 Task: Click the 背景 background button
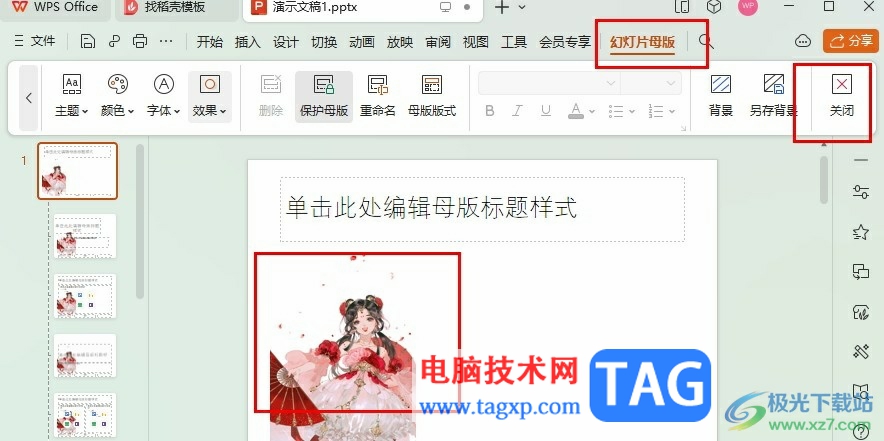point(721,96)
